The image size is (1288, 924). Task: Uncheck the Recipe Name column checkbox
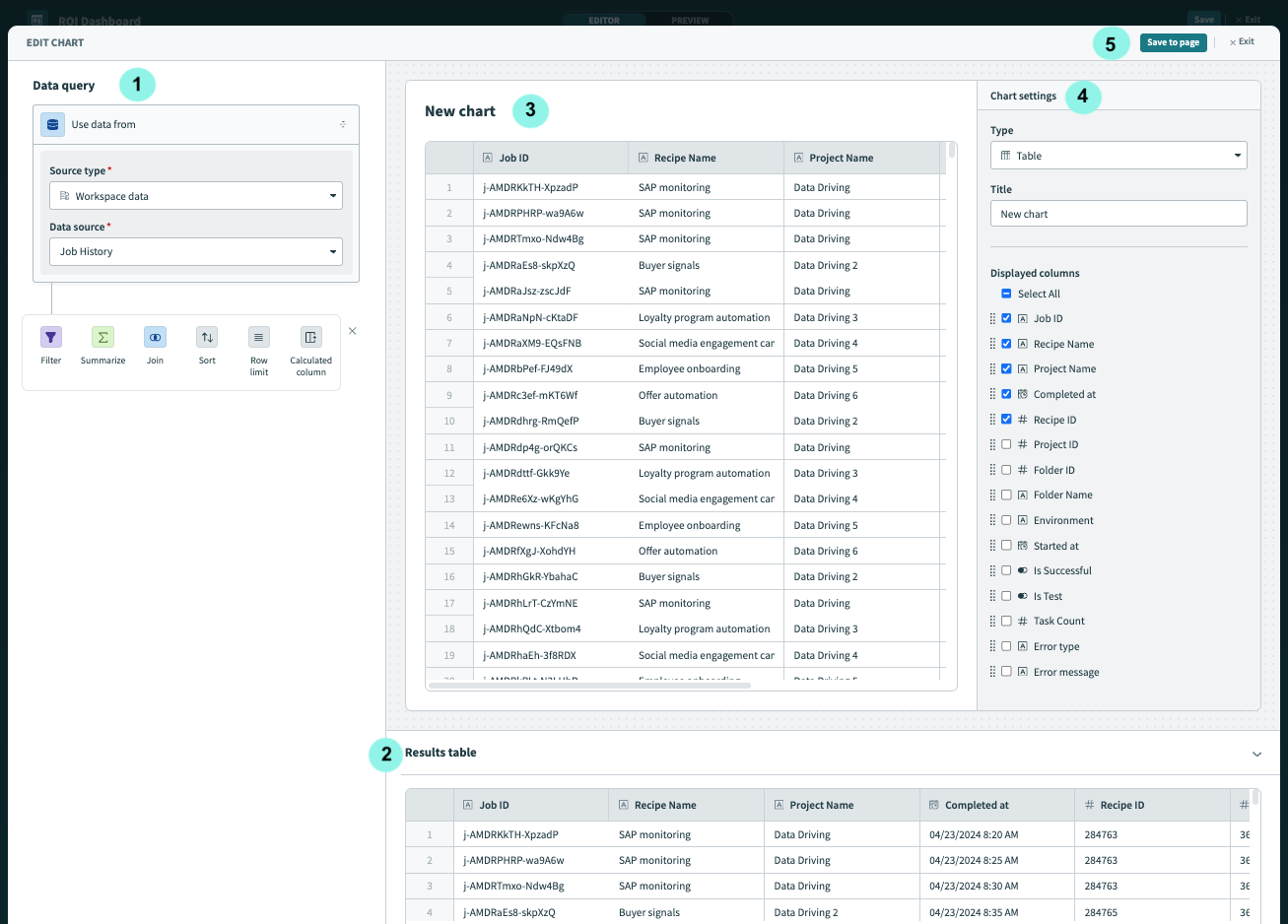coord(1006,344)
